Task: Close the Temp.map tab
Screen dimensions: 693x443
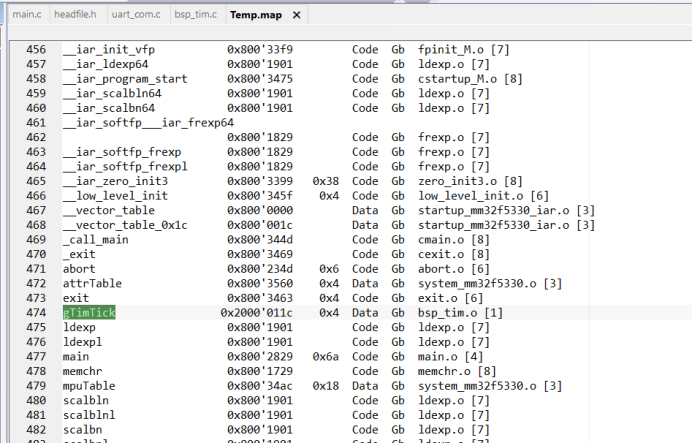Action: pos(297,15)
